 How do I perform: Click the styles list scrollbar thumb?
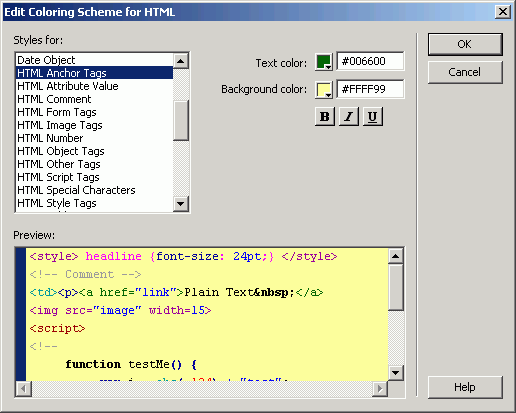click(x=181, y=120)
